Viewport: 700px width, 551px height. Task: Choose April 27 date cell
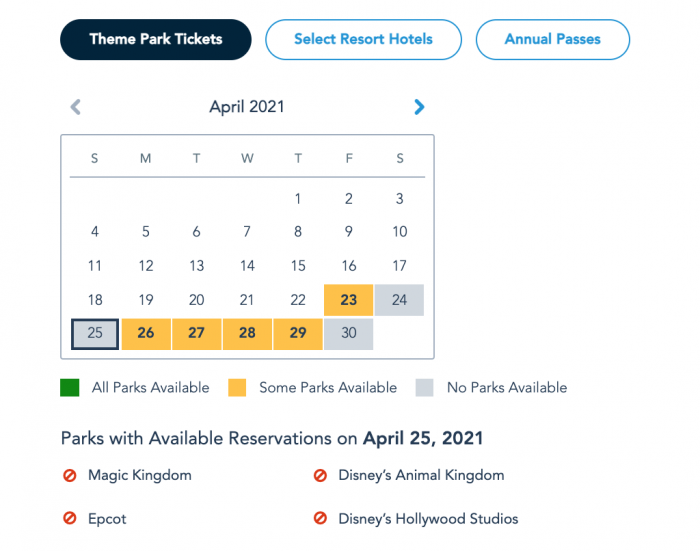(196, 333)
